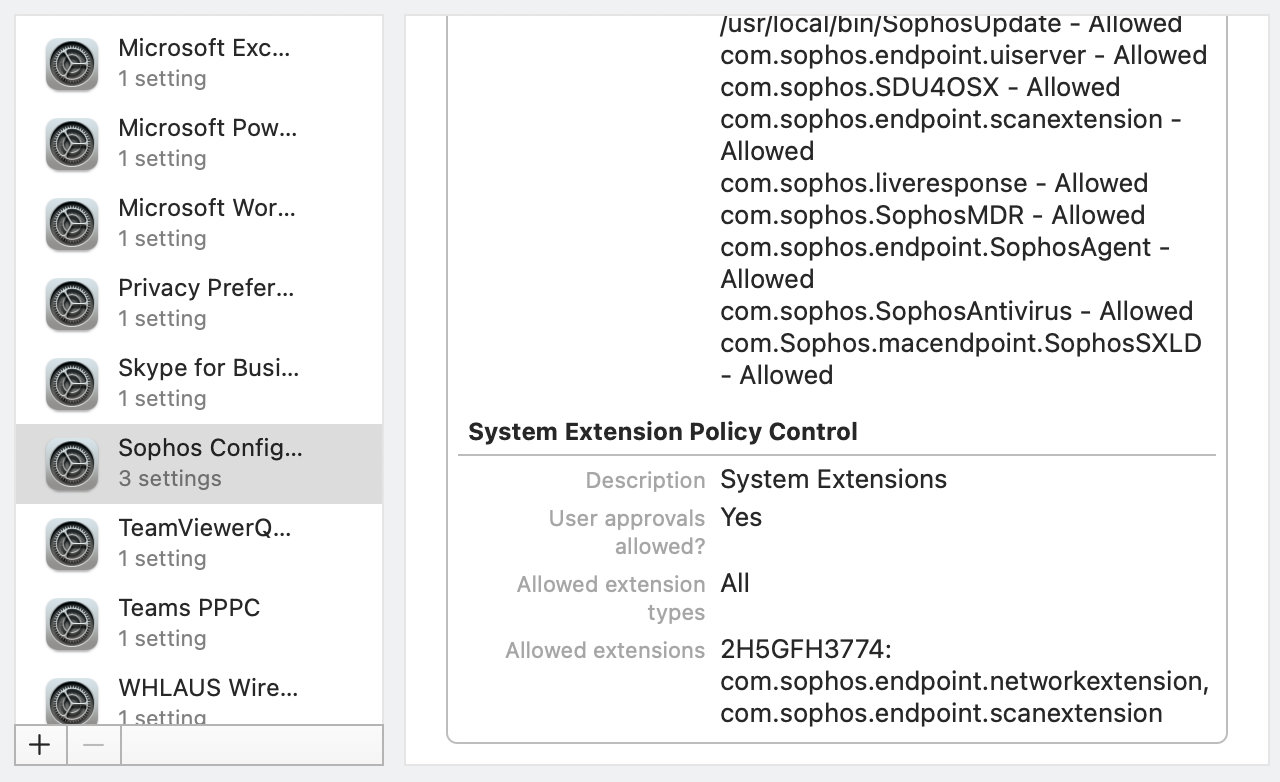
Task: Click the Privacy Preferences profile icon
Action: pyautogui.click(x=72, y=304)
